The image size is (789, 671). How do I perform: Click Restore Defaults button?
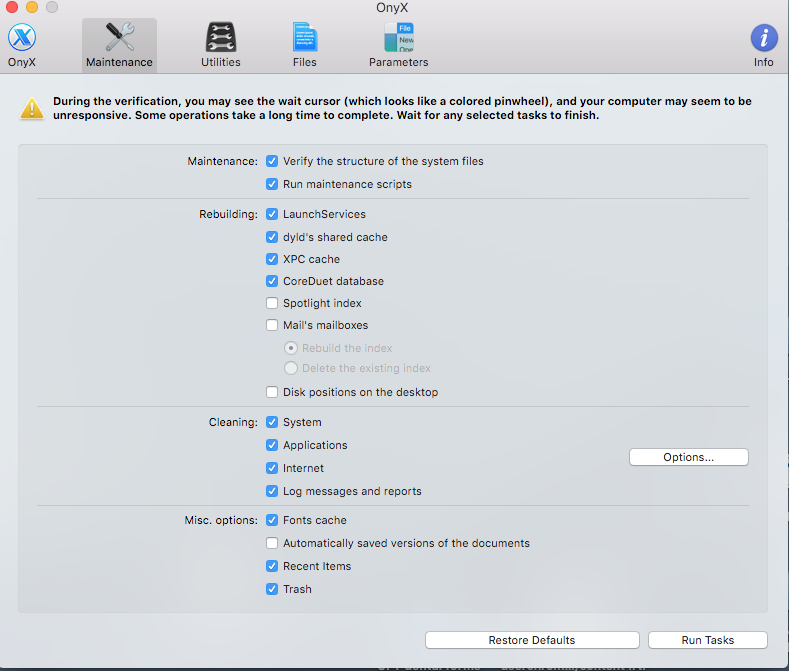pyautogui.click(x=532, y=640)
